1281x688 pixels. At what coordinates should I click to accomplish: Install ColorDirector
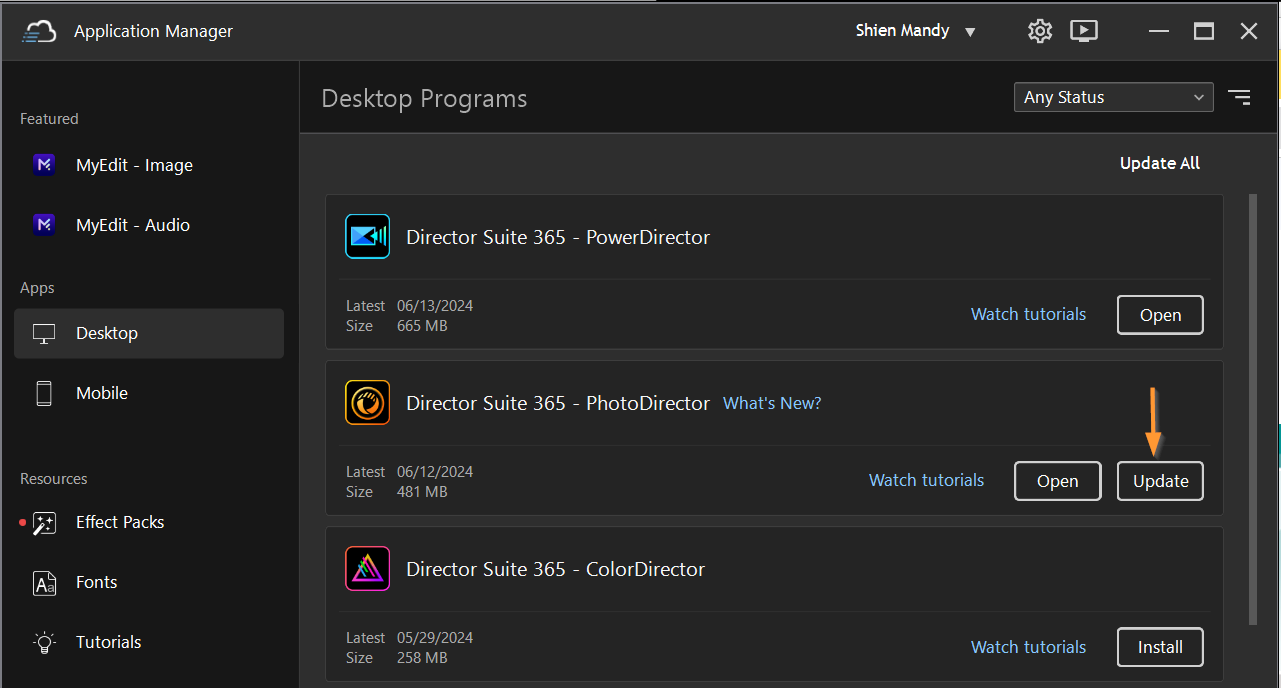click(1160, 647)
